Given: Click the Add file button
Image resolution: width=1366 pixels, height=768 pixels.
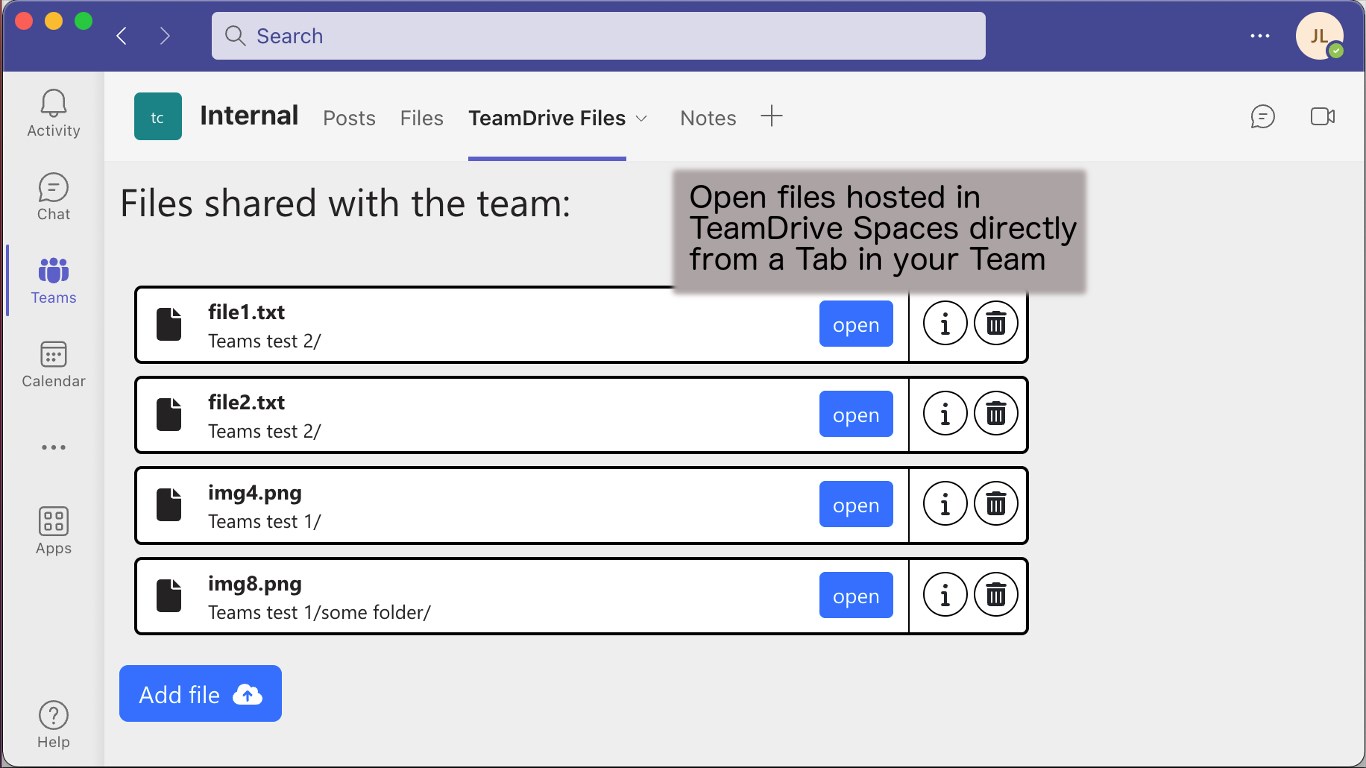Looking at the screenshot, I should click(200, 693).
